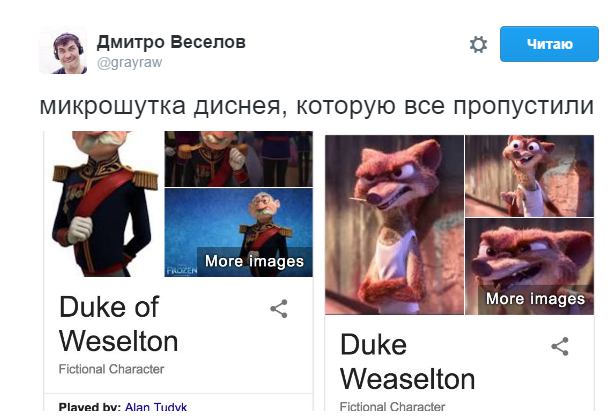Viewport: 611px width, 417px height.
Task: Share the Duke of Weselton card
Action: tap(279, 309)
